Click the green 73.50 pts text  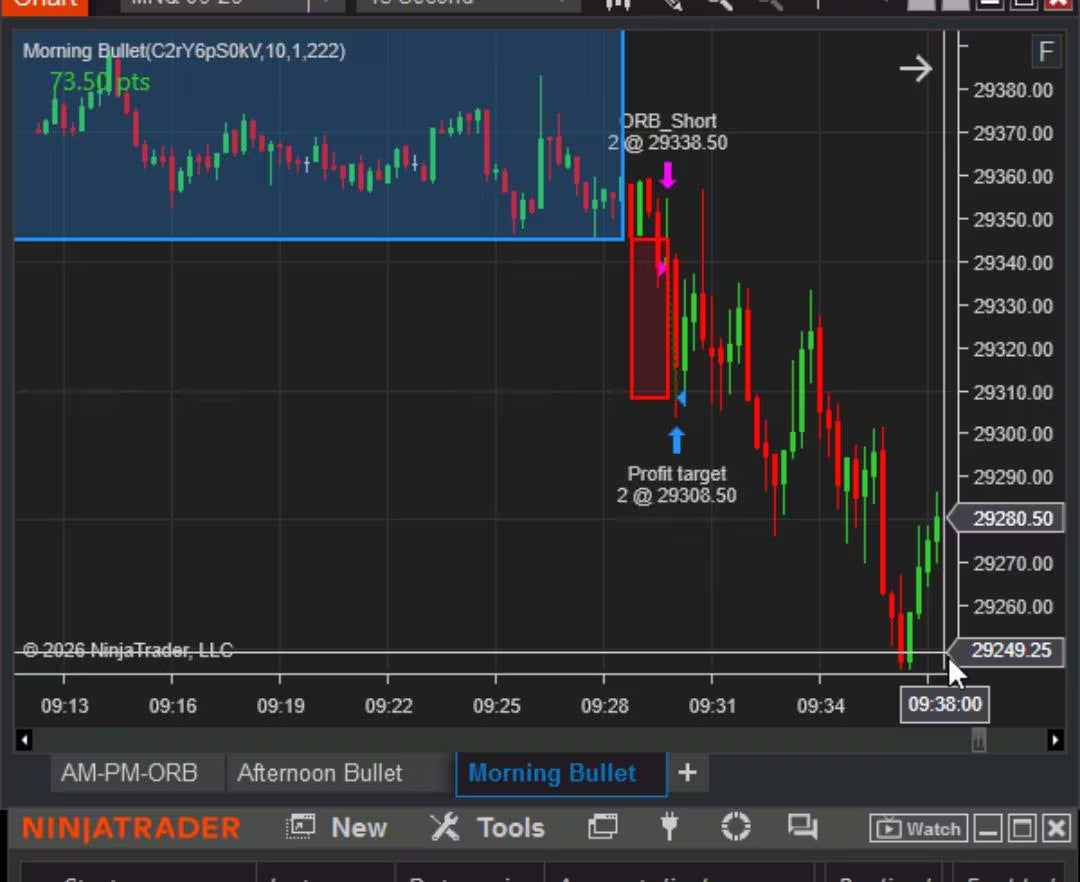click(x=100, y=83)
